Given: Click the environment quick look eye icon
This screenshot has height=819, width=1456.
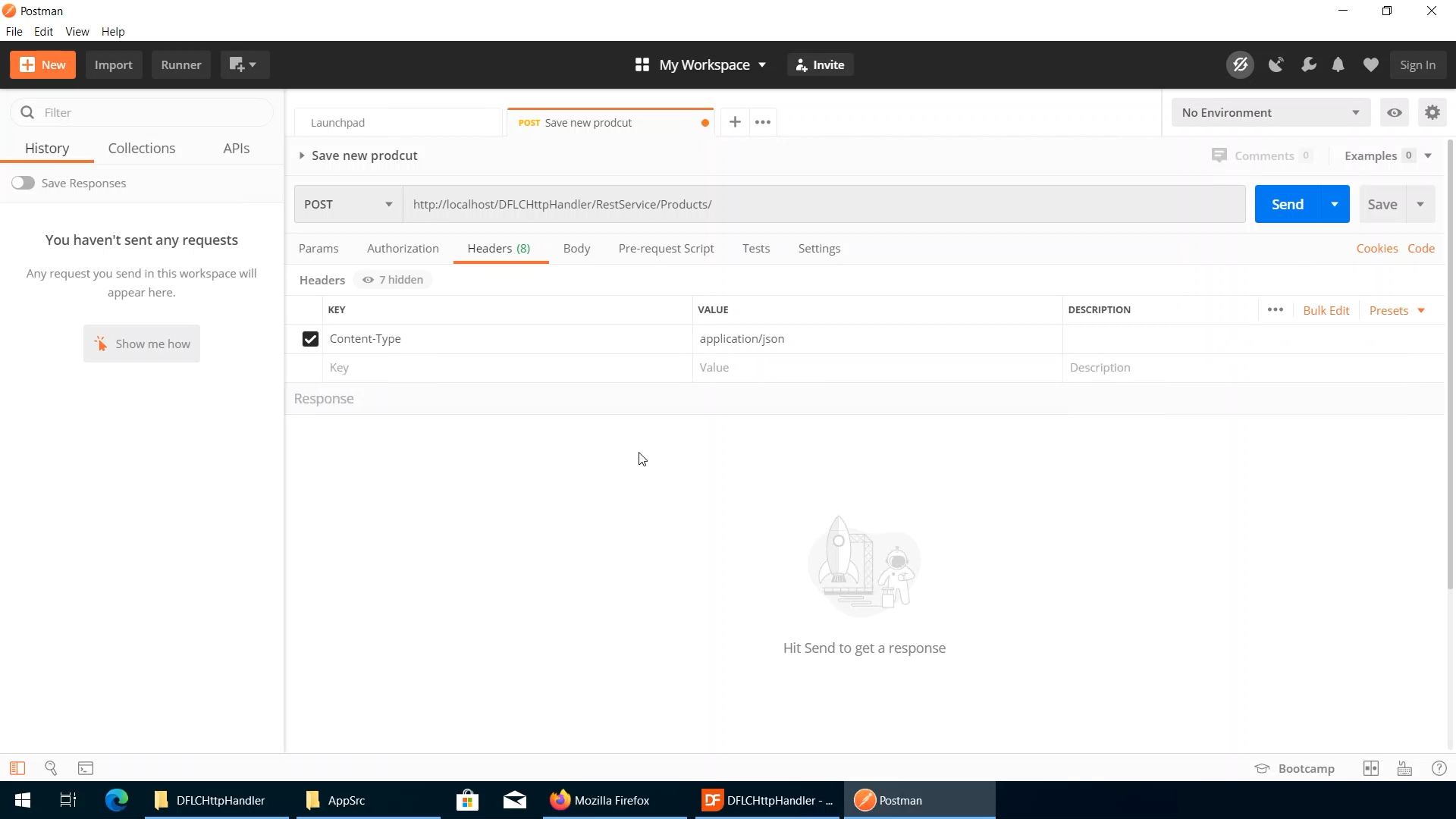Looking at the screenshot, I should (1395, 113).
